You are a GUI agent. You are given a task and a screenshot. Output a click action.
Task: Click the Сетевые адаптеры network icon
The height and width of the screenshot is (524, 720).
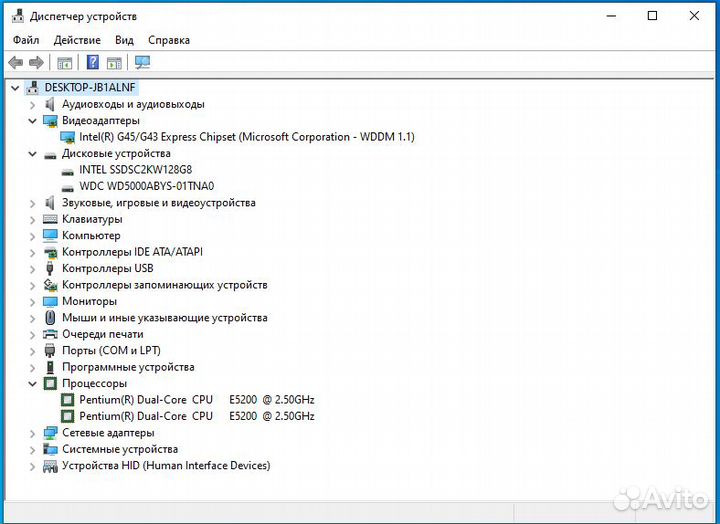[50, 433]
